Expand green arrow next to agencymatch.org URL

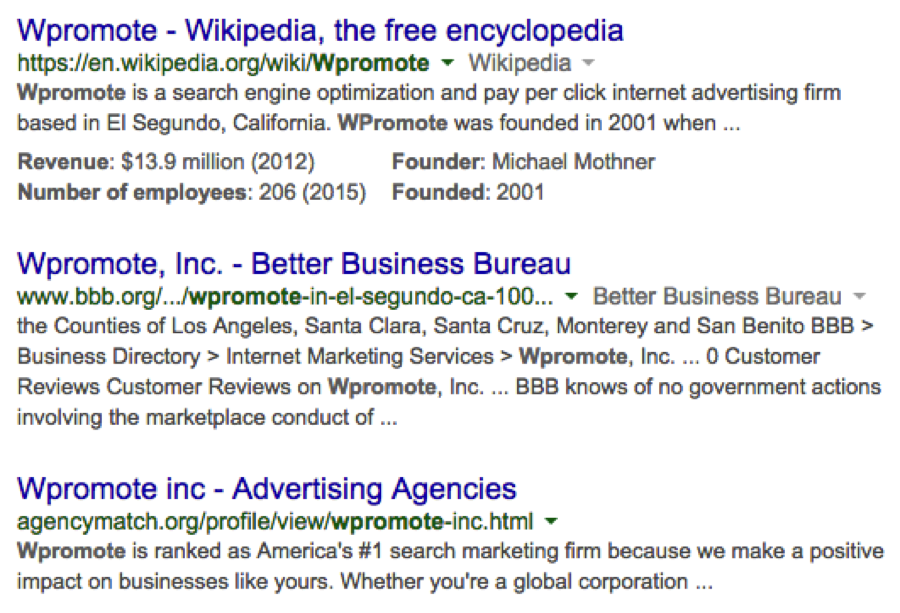[551, 521]
